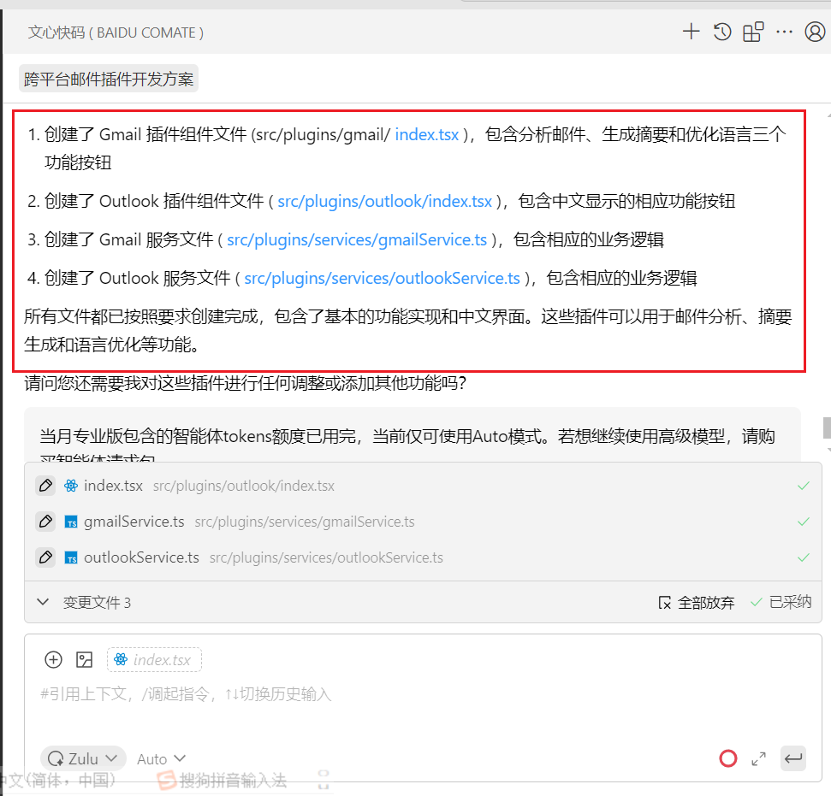This screenshot has height=796, width=832.
Task: Click chat scrollbar thumb on right
Action: [x=827, y=428]
